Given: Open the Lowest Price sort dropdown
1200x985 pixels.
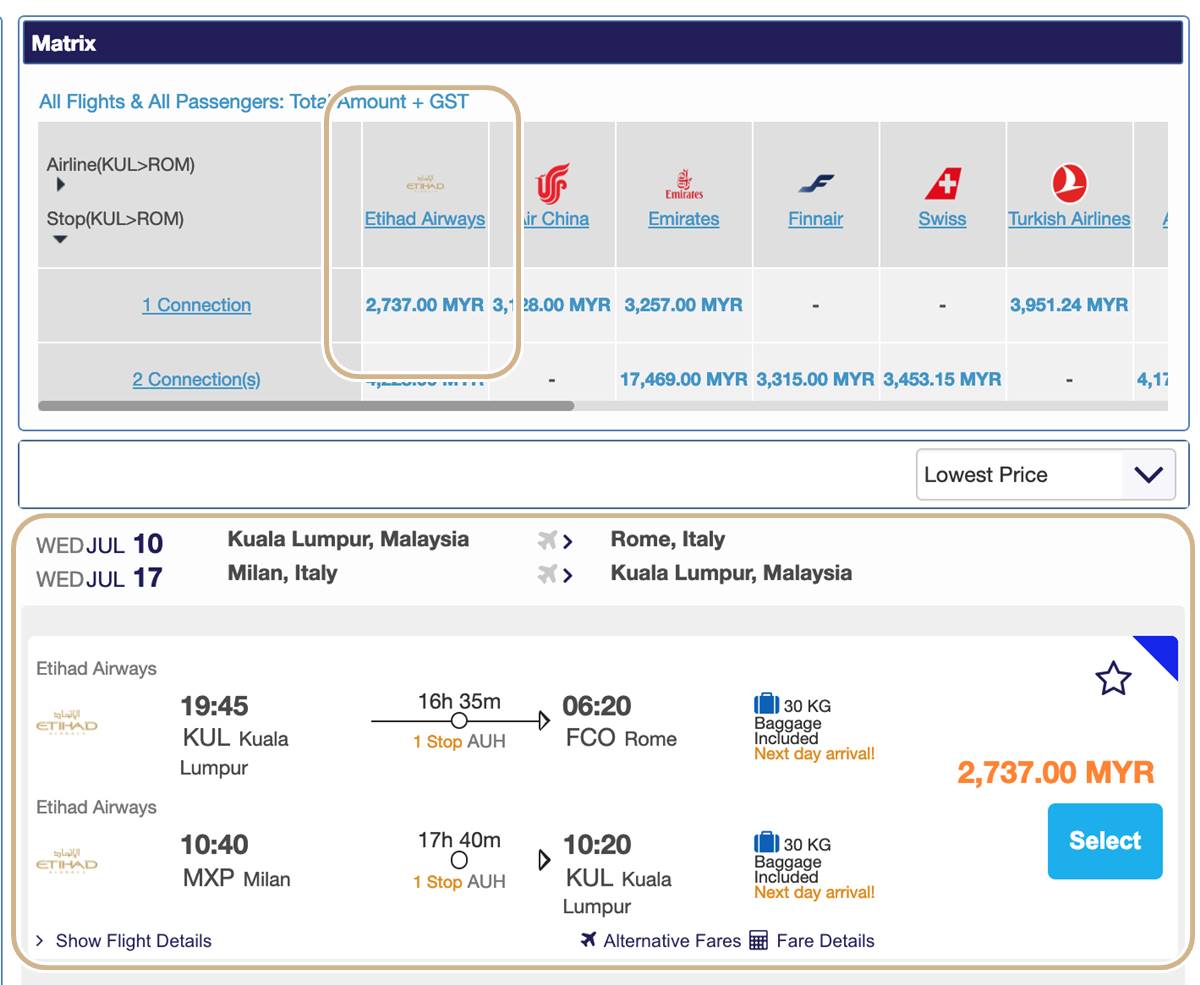Looking at the screenshot, I should (x=1045, y=474).
